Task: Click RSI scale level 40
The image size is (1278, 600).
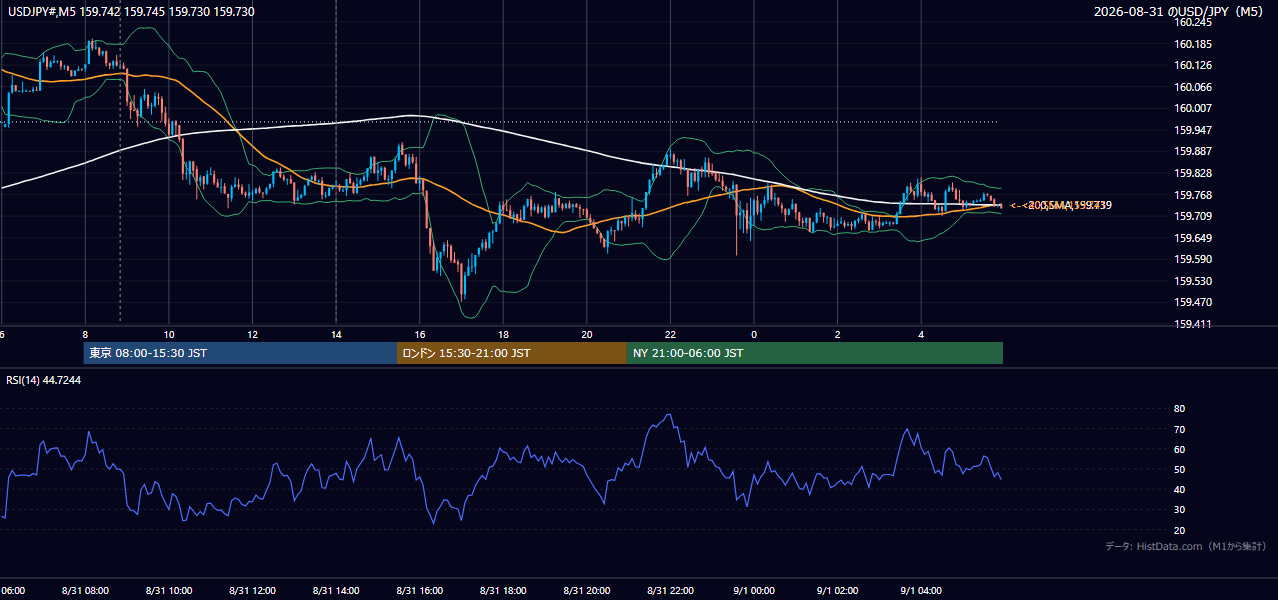Action: (x=1179, y=489)
